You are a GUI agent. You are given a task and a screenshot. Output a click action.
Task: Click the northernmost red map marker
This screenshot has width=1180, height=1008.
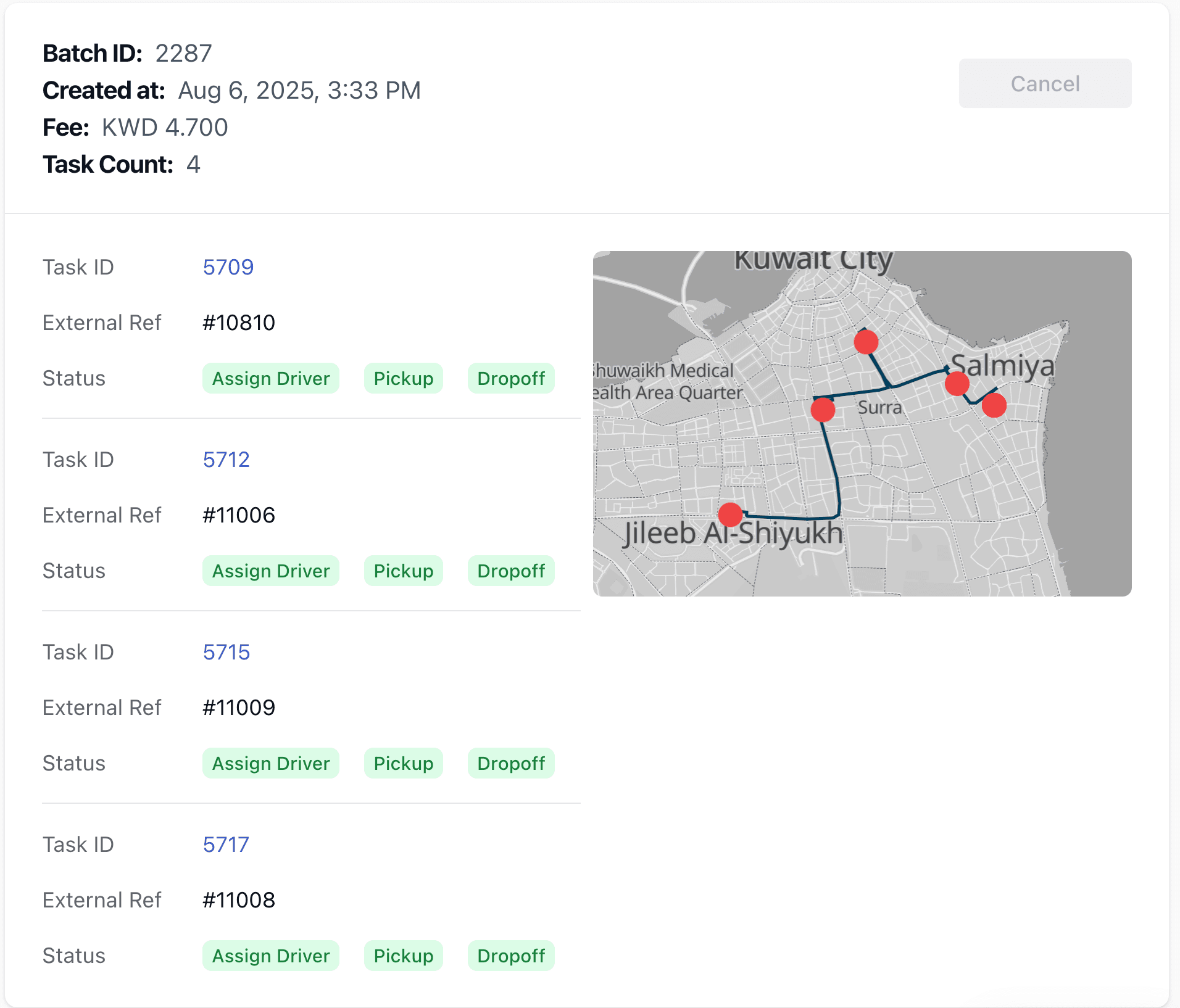(x=866, y=342)
